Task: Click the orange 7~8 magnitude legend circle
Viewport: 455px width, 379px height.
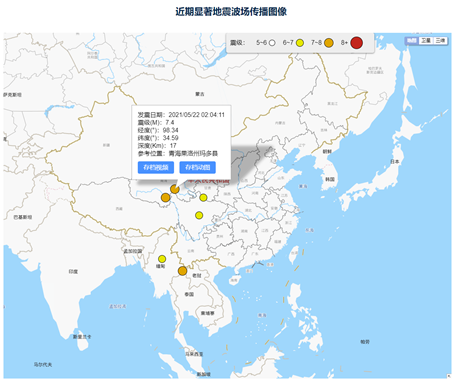Action: pyautogui.click(x=329, y=43)
